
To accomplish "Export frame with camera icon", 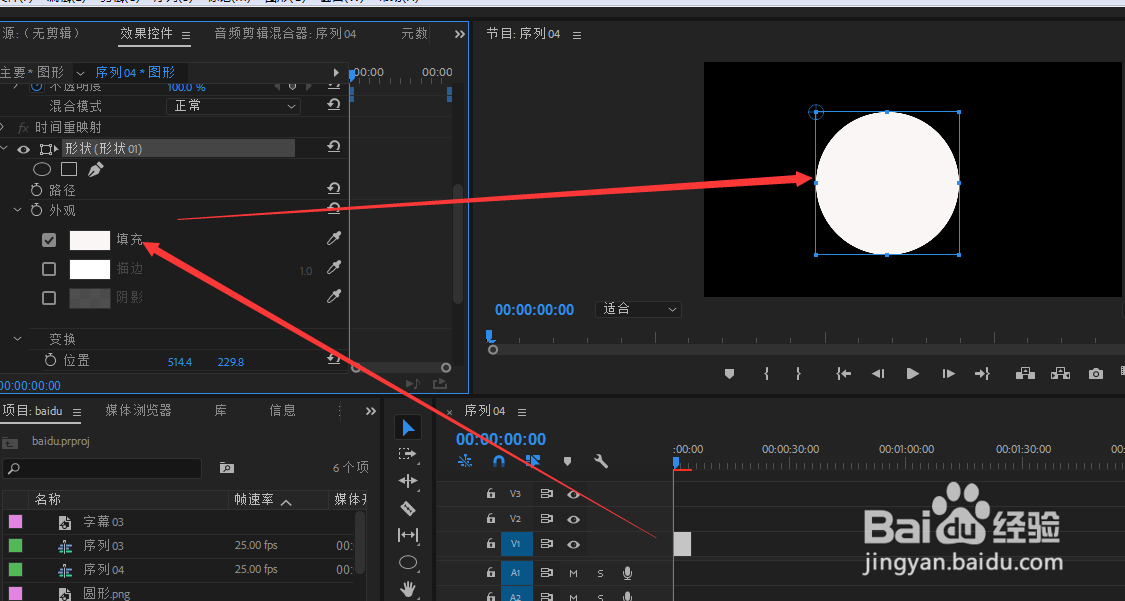I will [x=1095, y=374].
